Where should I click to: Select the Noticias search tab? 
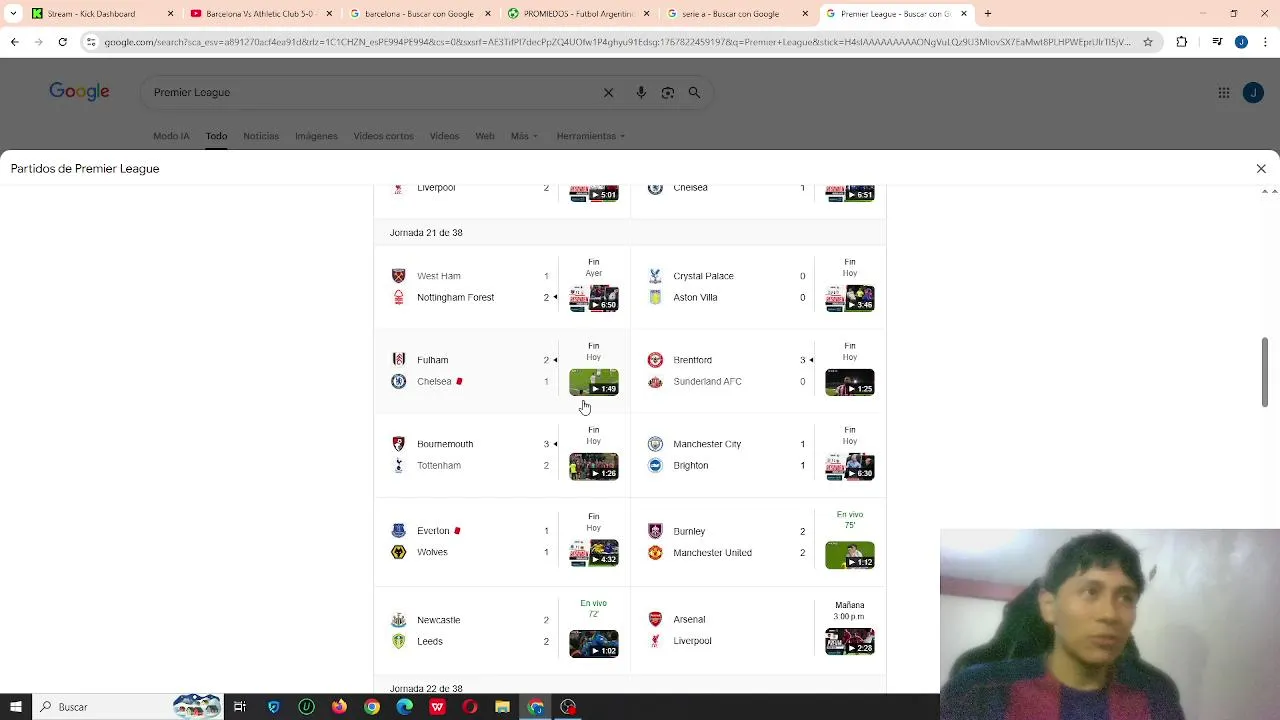click(261, 136)
